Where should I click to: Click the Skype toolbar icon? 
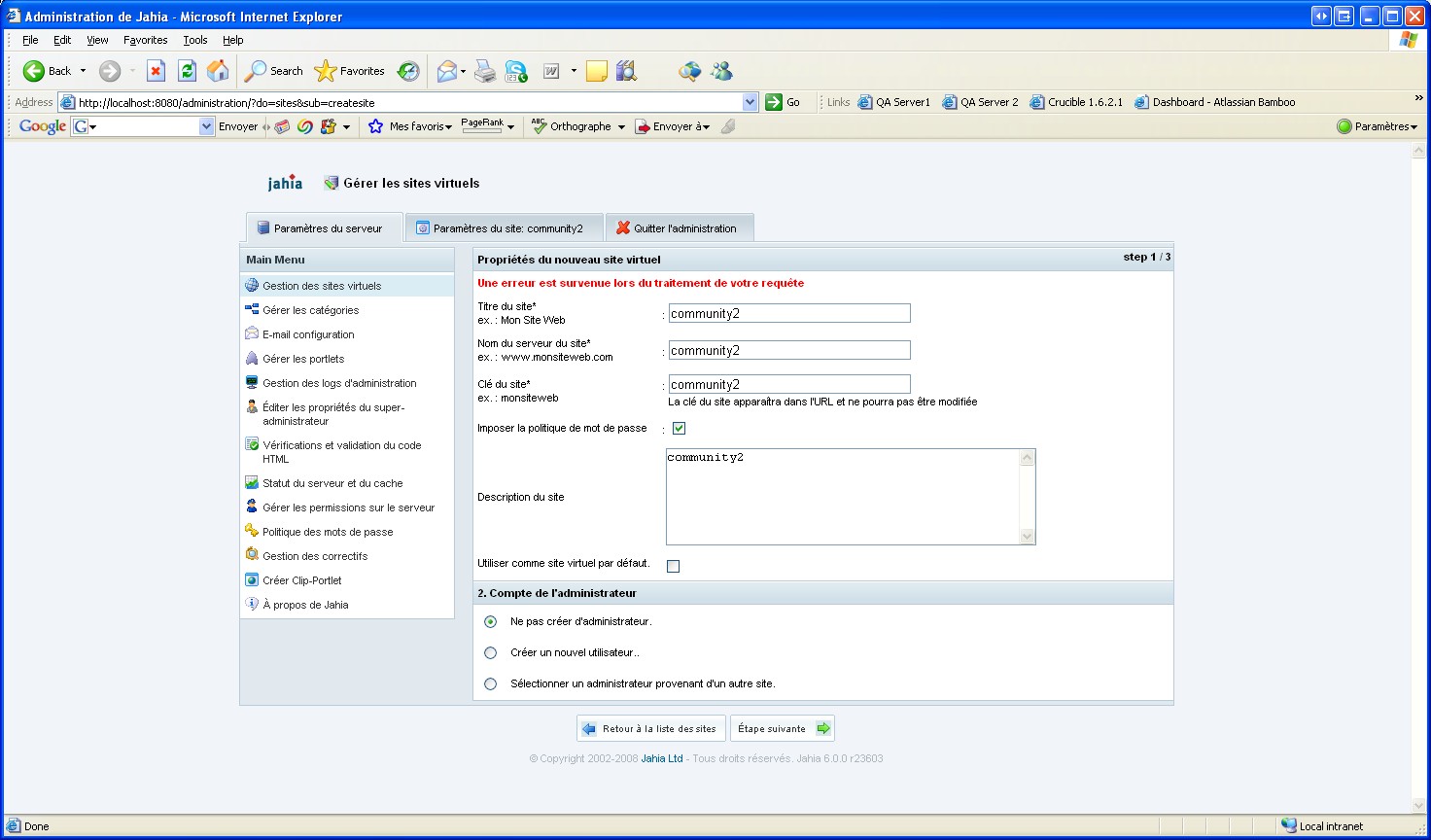click(516, 71)
